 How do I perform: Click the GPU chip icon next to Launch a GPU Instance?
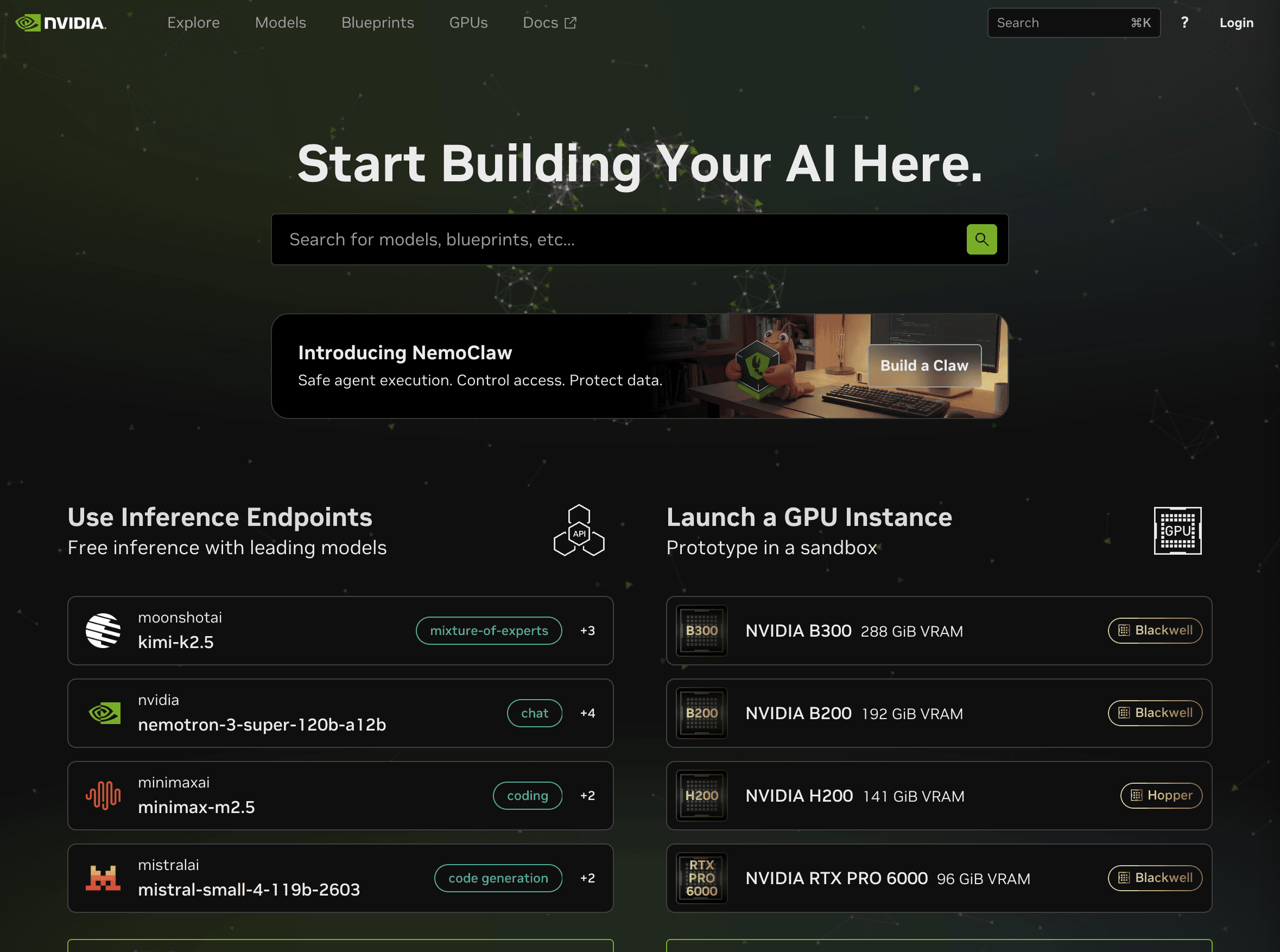(1177, 531)
